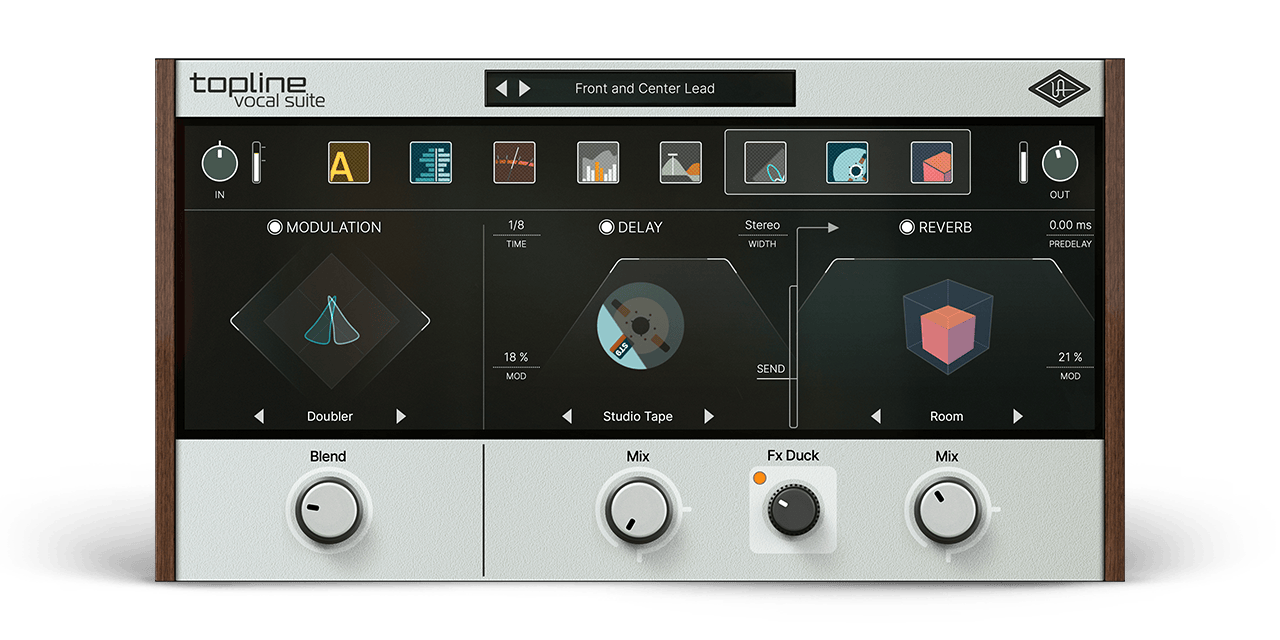Select the bar-graph EQ module icon
Screen dimensions: 1280x640
[x=598, y=162]
